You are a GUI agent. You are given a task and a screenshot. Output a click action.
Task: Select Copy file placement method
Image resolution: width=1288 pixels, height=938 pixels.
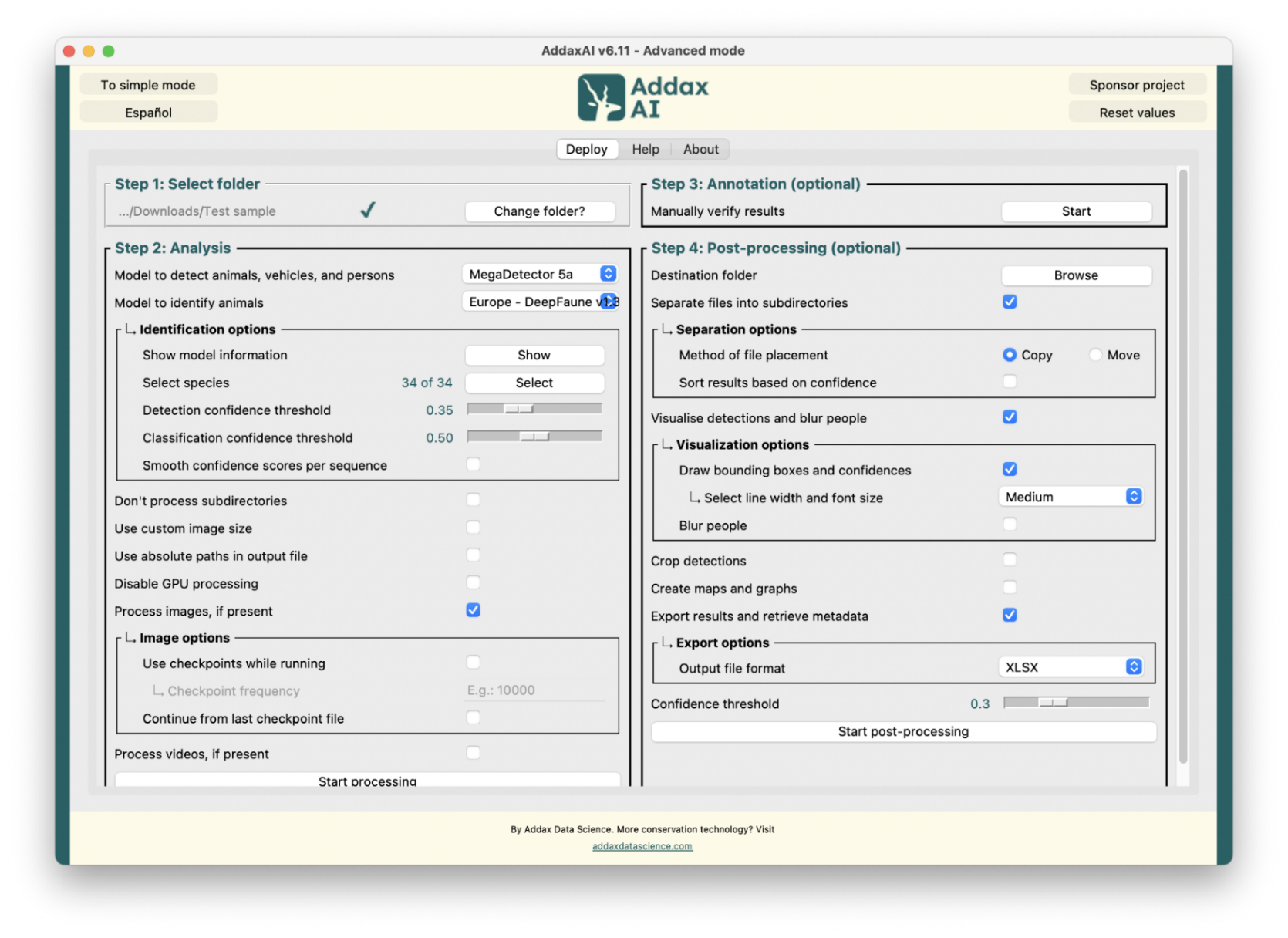coord(1009,355)
